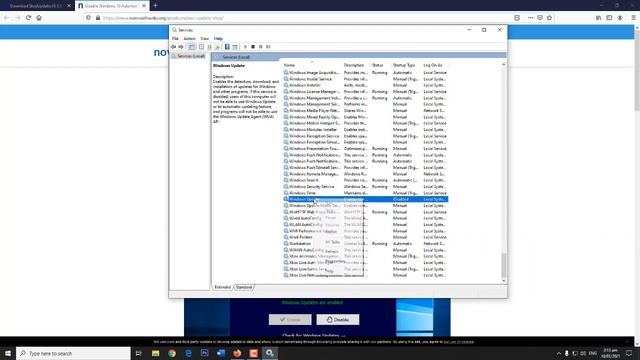Screen dimensions: 640x360
Task: Go back using Services toolbar back arrow
Action: pyautogui.click(x=173, y=47)
